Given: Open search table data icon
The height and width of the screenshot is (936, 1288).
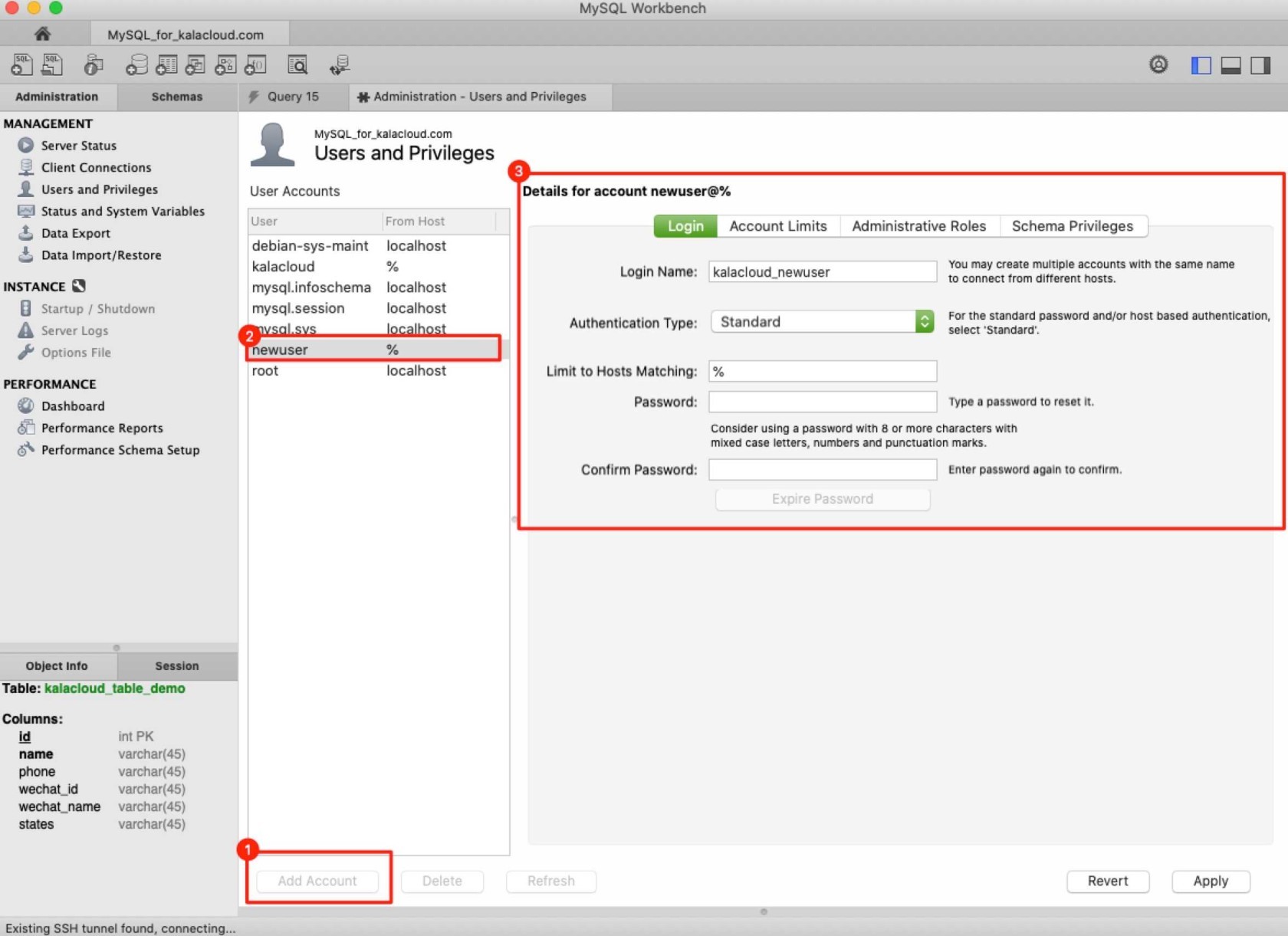Looking at the screenshot, I should 297,65.
